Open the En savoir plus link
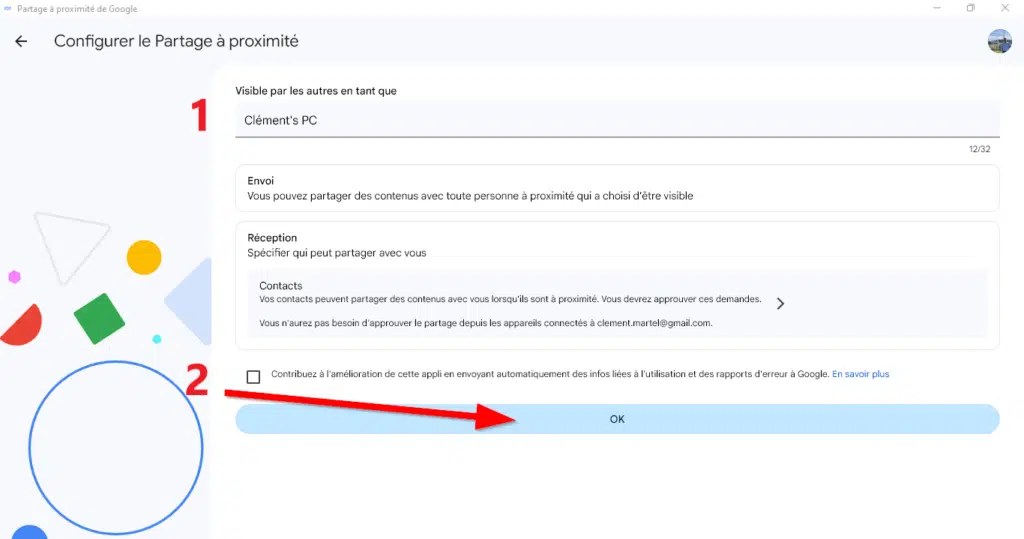This screenshot has width=1024, height=539. tap(860, 374)
